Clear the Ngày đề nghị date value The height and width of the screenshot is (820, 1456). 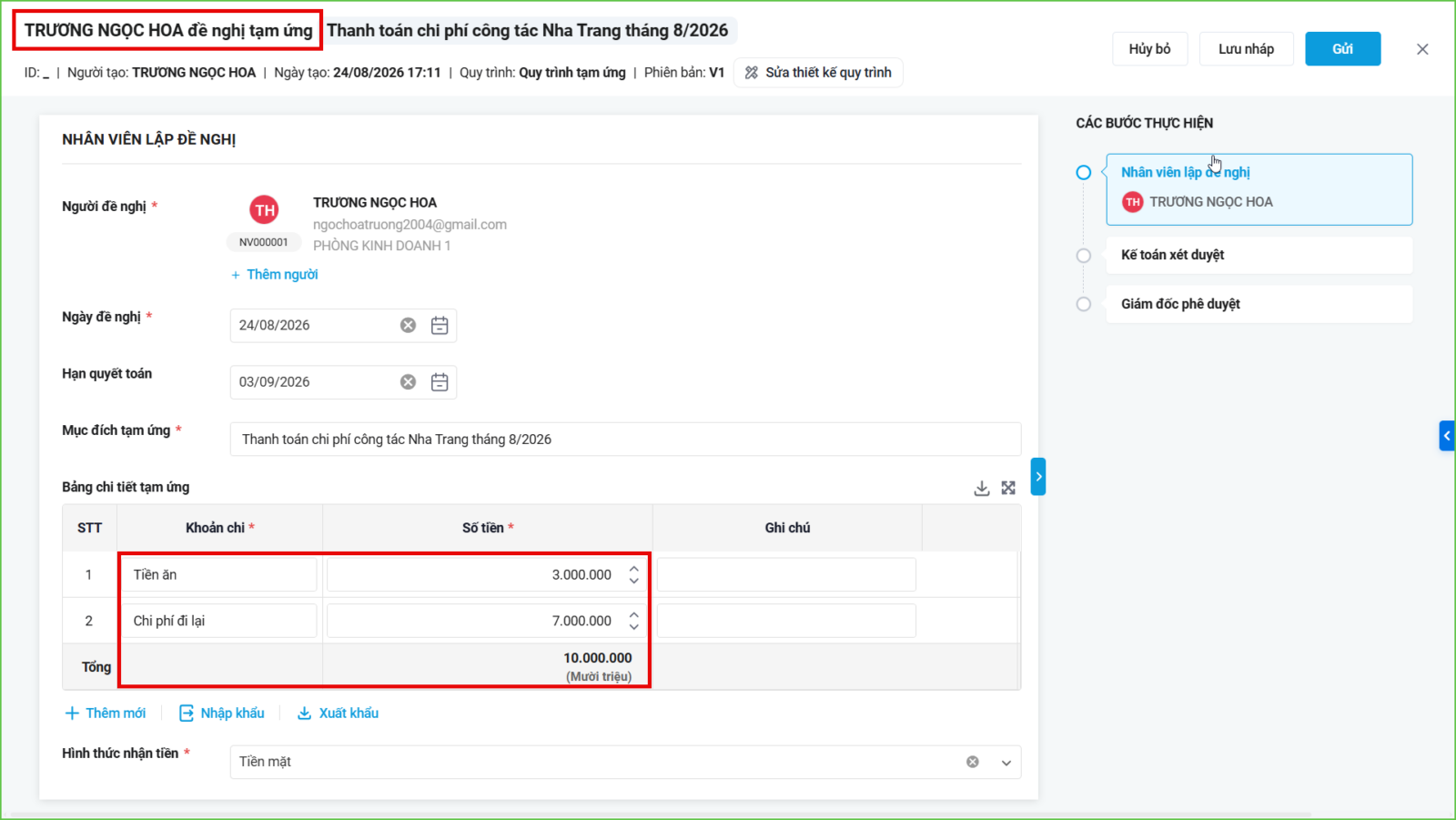pos(409,325)
